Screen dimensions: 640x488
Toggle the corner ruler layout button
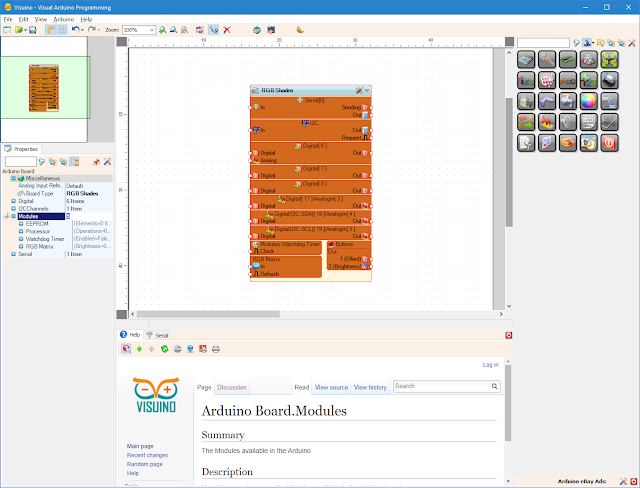pyautogui.click(x=51, y=30)
